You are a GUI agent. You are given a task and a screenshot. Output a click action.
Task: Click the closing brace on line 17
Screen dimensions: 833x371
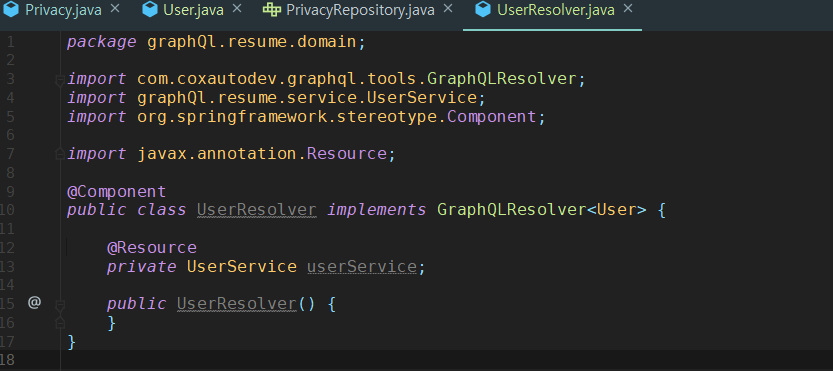click(x=72, y=341)
